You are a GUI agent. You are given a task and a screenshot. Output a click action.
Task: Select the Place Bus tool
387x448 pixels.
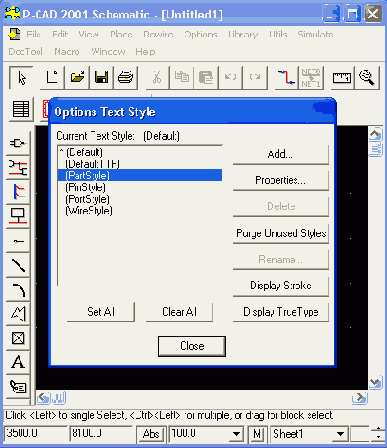point(18,192)
